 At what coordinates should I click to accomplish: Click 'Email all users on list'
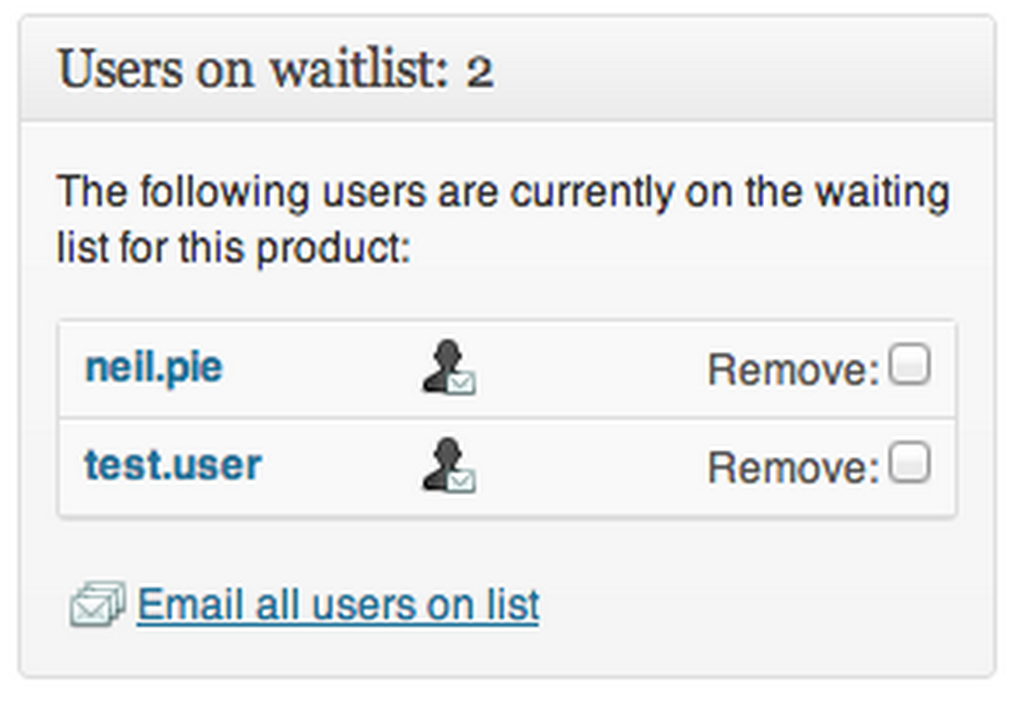338,603
